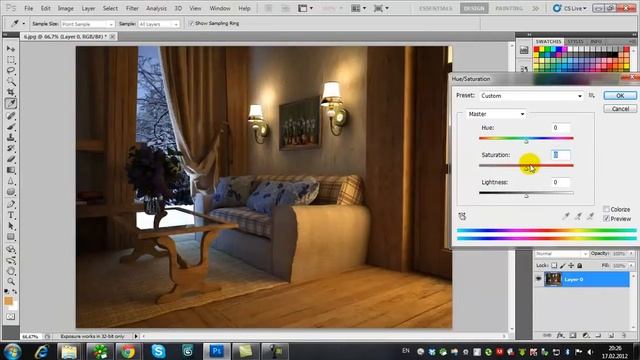Select the Brush tool
The image size is (640, 360).
[11, 127]
